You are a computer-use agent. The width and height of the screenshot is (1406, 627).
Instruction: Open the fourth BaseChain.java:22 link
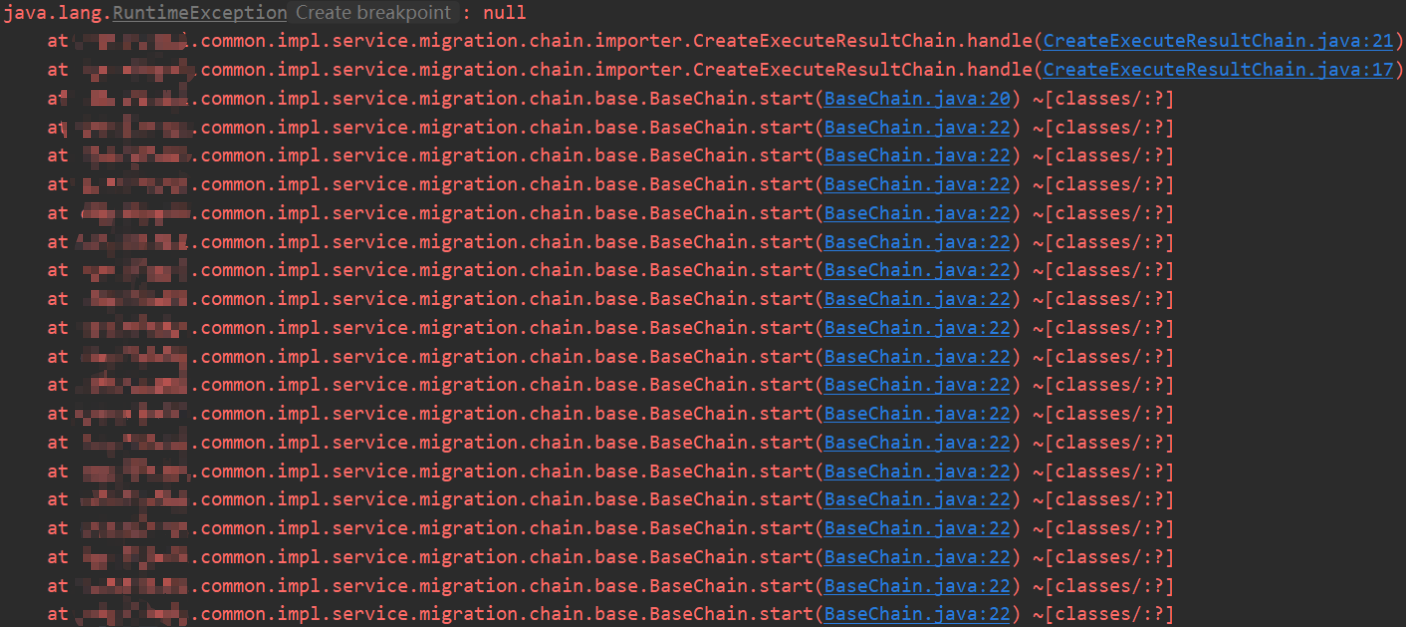(x=918, y=213)
